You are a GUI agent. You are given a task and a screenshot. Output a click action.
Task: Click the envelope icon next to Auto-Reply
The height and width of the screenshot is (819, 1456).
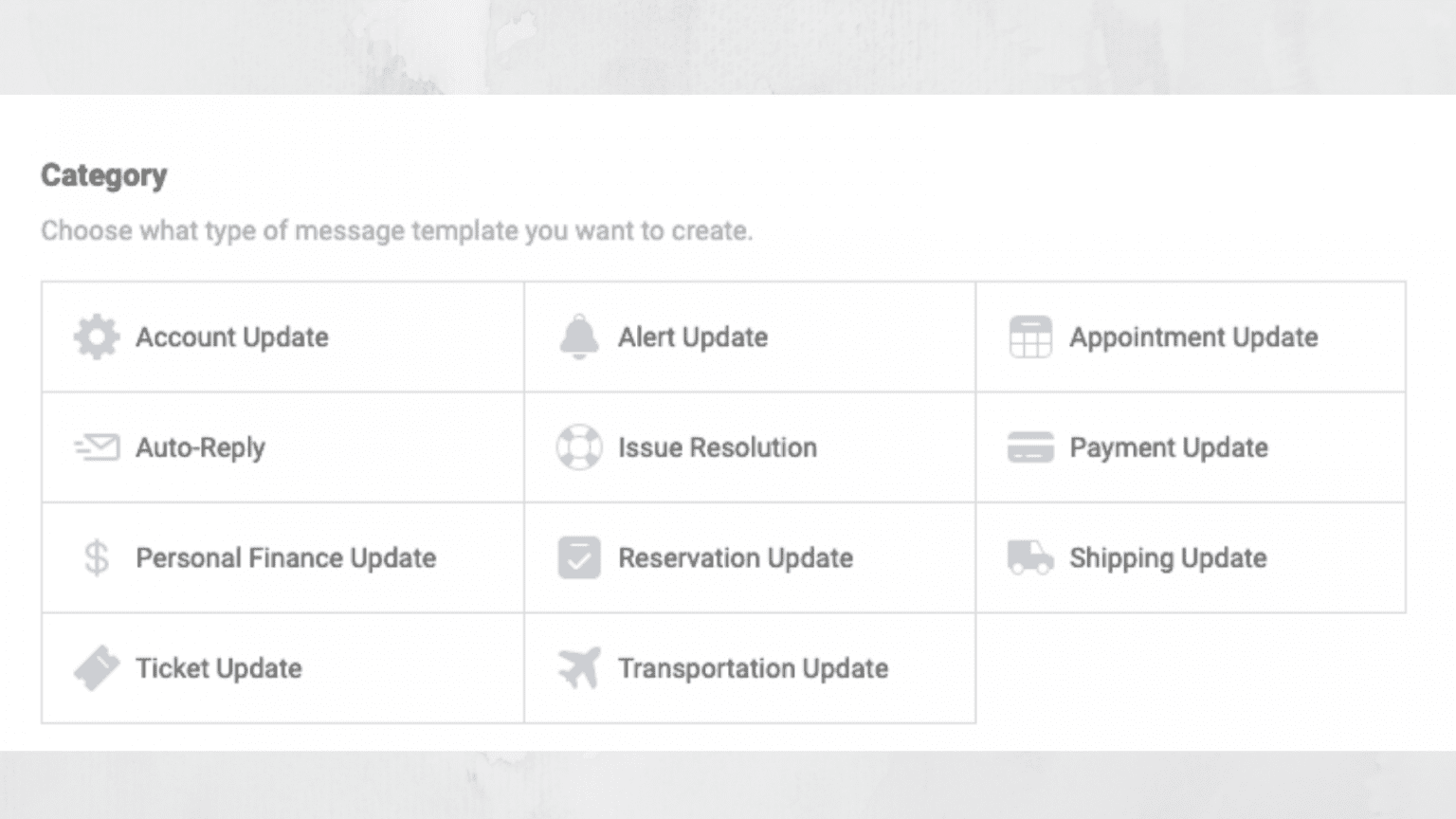tap(96, 446)
